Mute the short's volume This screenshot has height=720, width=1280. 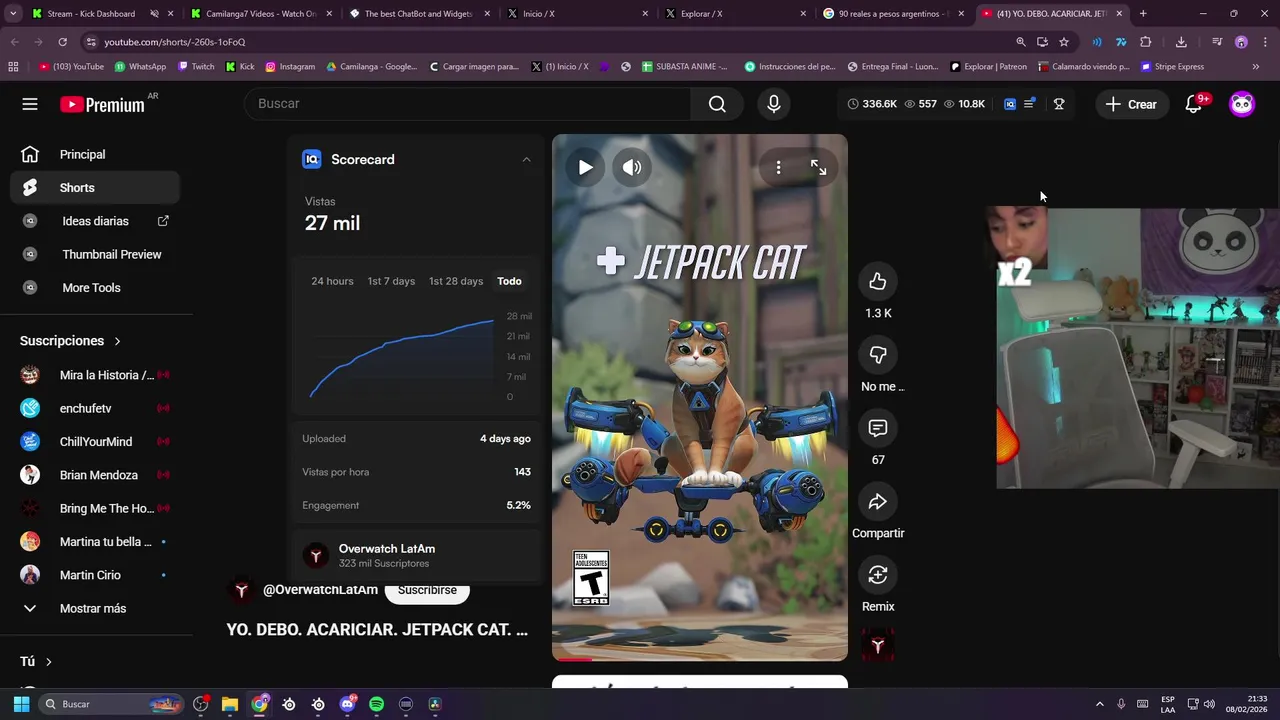pos(632,167)
